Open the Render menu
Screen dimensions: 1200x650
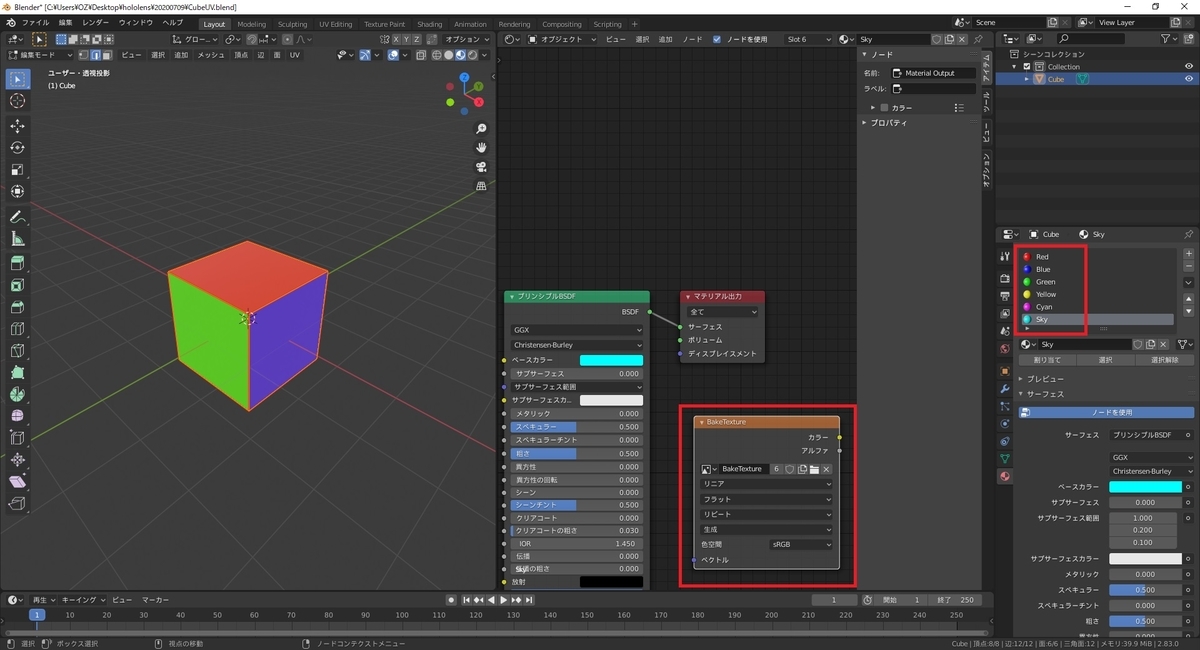coord(96,22)
